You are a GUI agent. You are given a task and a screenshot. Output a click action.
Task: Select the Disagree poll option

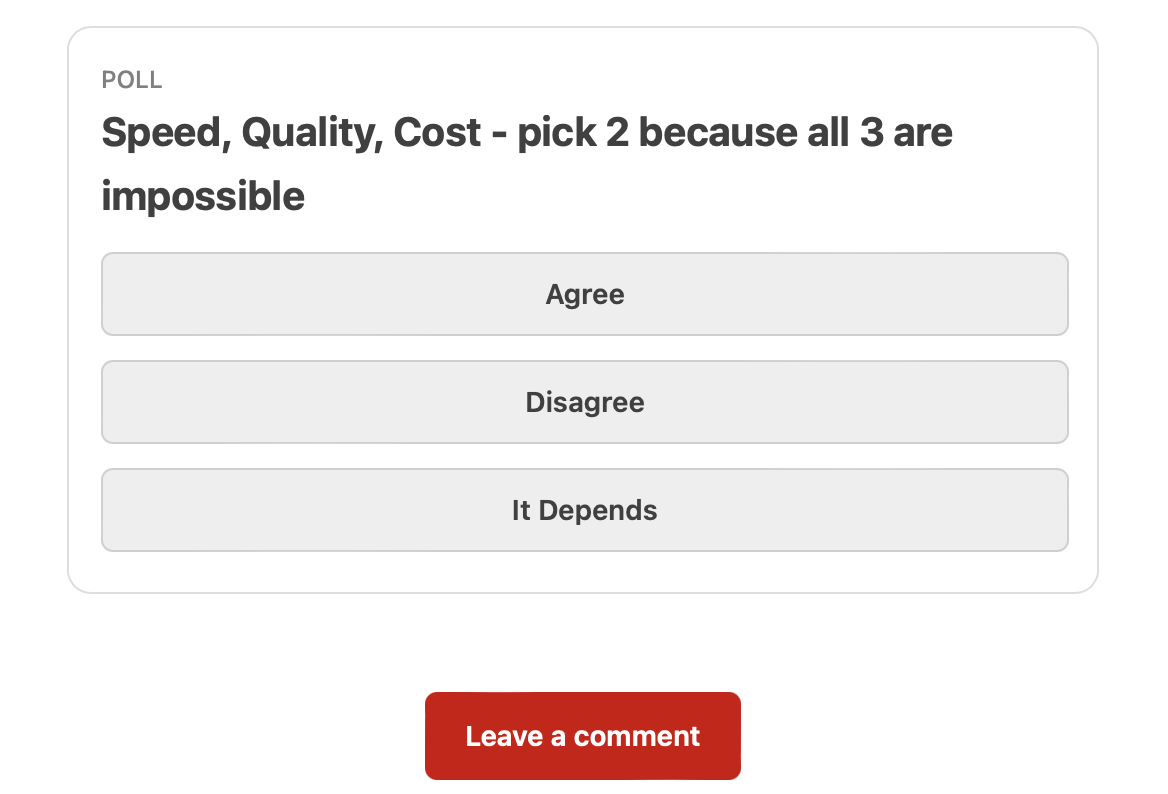point(584,402)
